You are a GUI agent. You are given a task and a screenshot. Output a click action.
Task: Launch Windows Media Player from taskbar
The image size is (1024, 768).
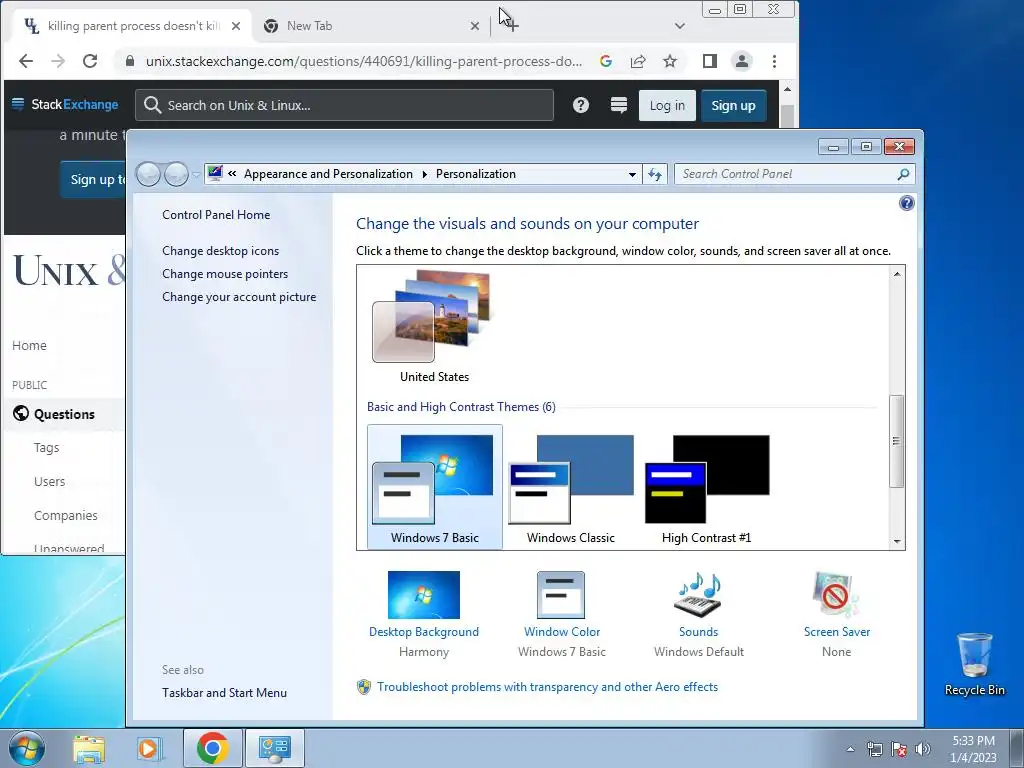click(149, 749)
